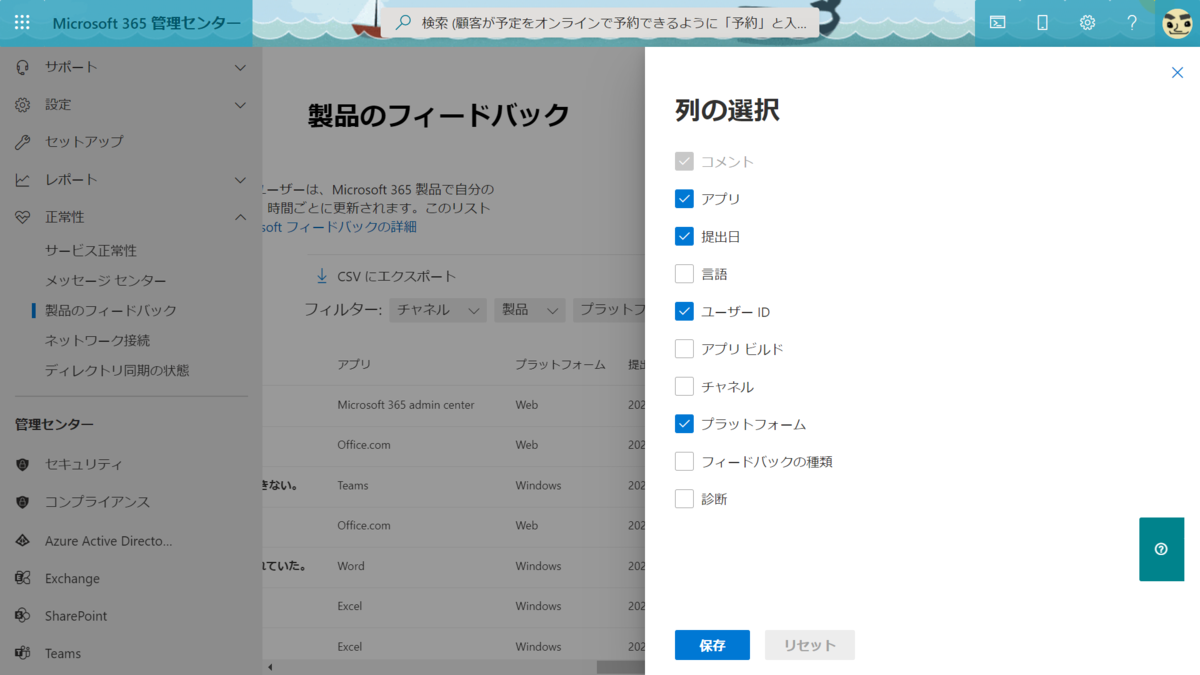
Task: Open the settings gear in header
Action: [1087, 22]
